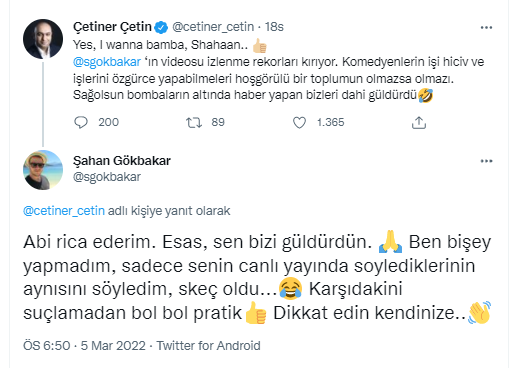Open the share icon on the tweet
Screen dimensions: 526x368
419,123
